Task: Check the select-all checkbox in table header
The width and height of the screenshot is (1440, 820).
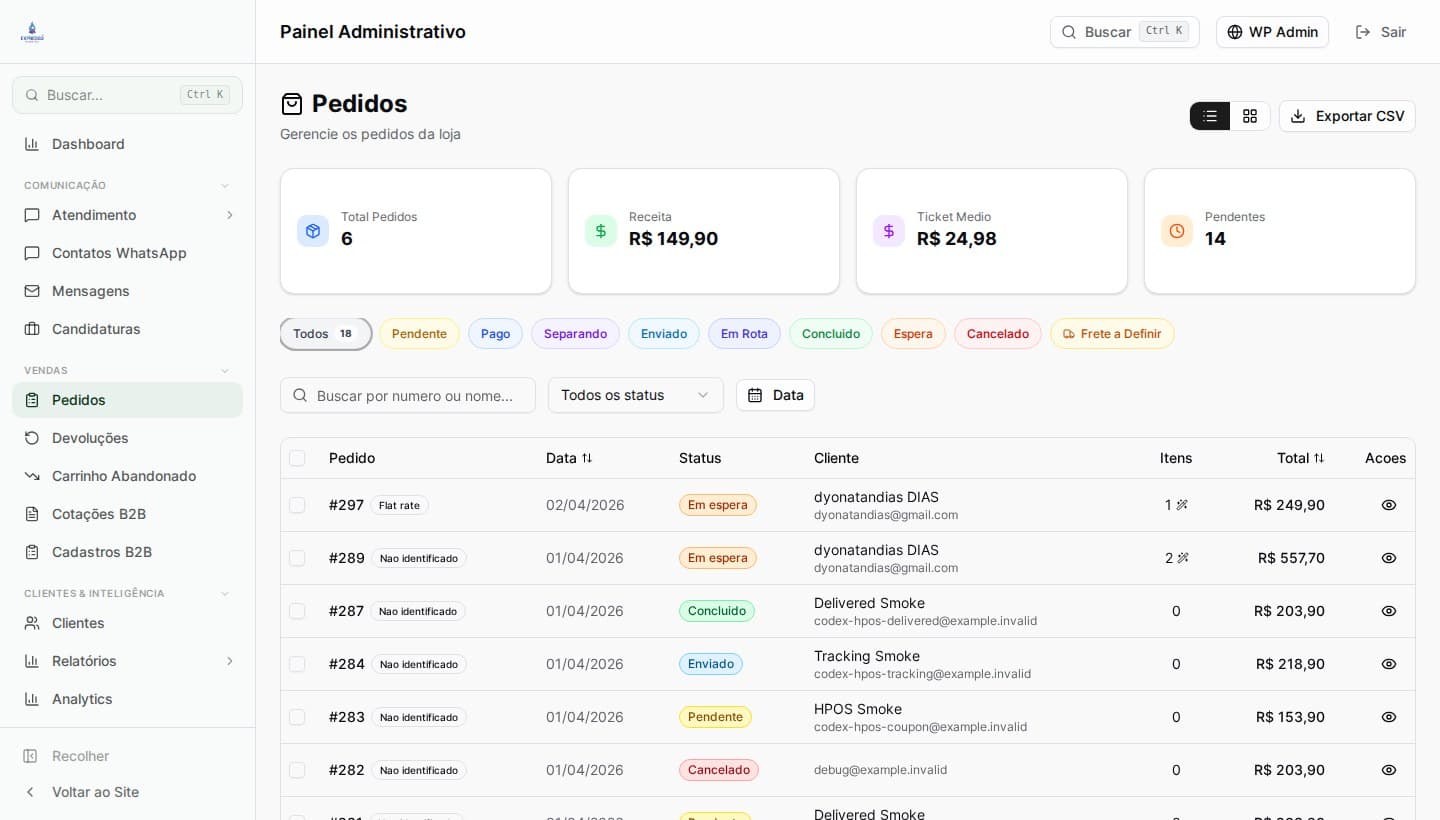Action: 297,458
